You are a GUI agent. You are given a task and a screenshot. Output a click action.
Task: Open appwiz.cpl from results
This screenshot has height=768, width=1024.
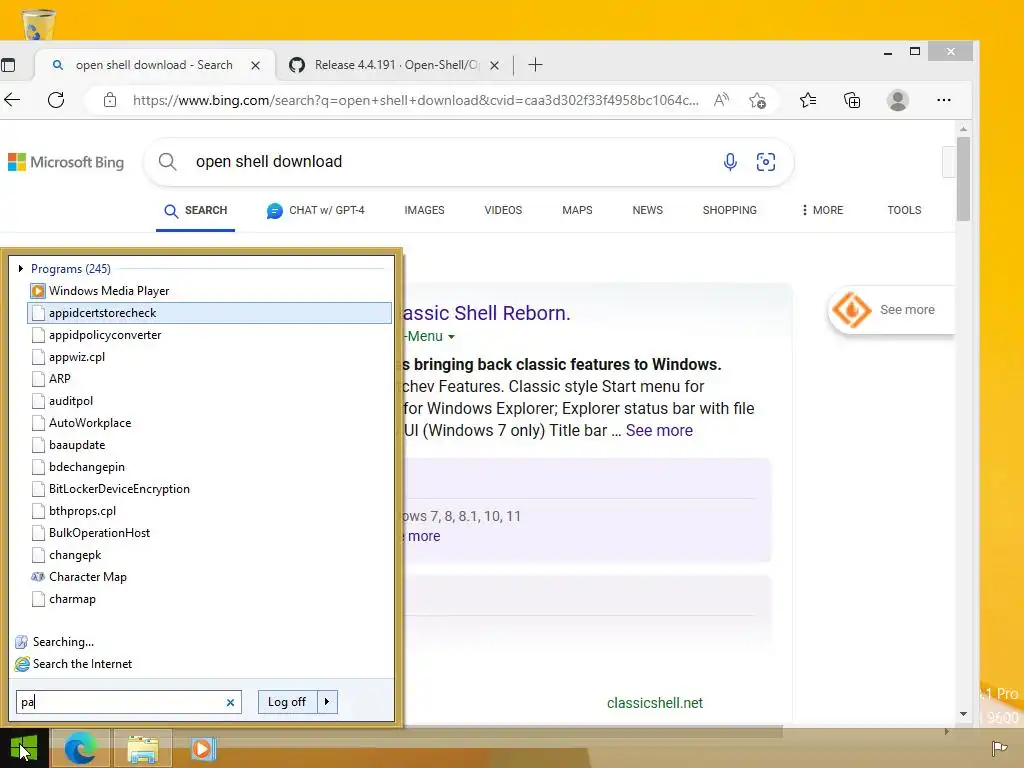click(x=209, y=357)
